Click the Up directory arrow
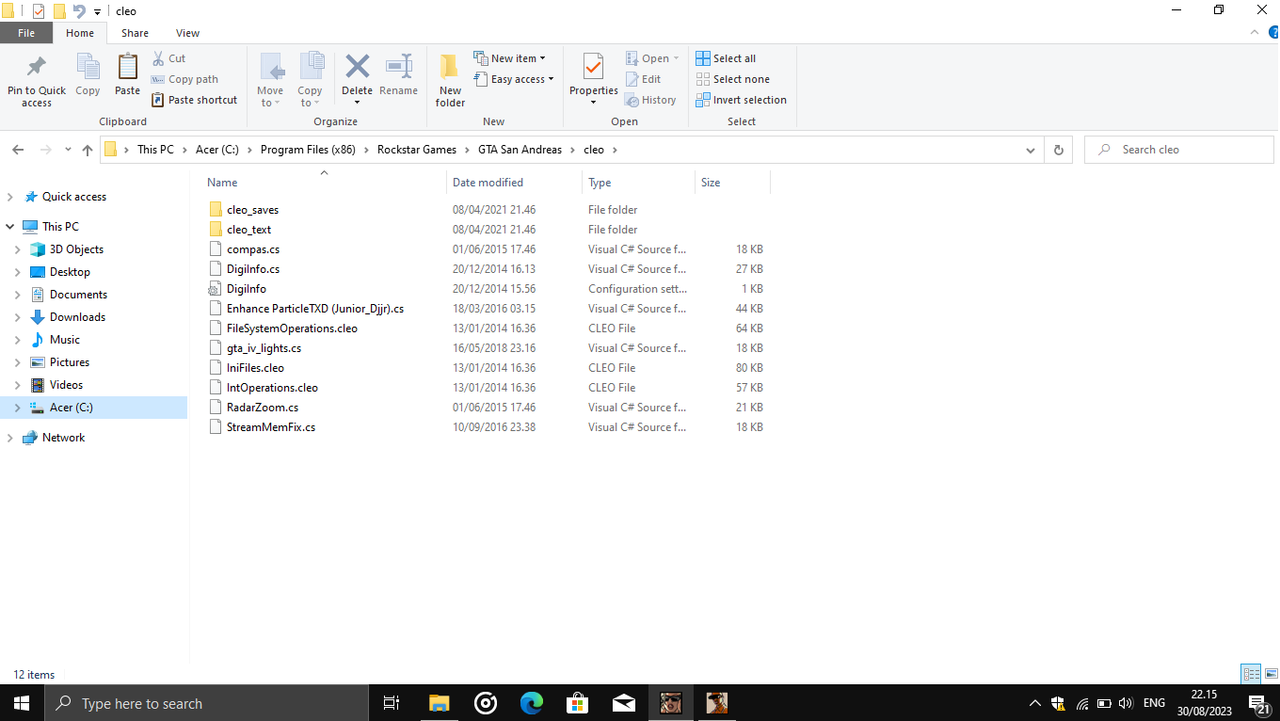The height and width of the screenshot is (721, 1280). coord(87,150)
